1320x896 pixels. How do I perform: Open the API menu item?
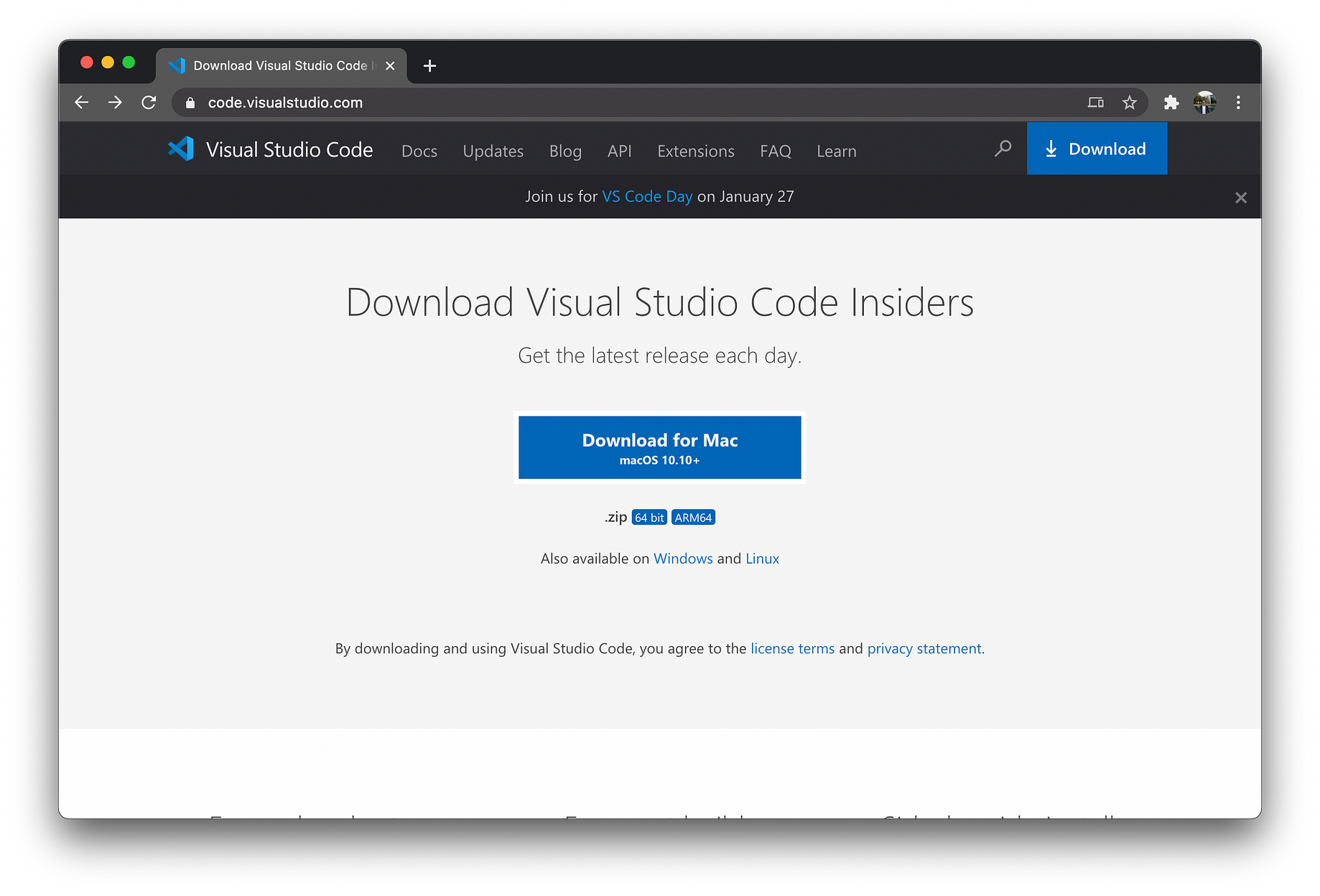click(620, 151)
